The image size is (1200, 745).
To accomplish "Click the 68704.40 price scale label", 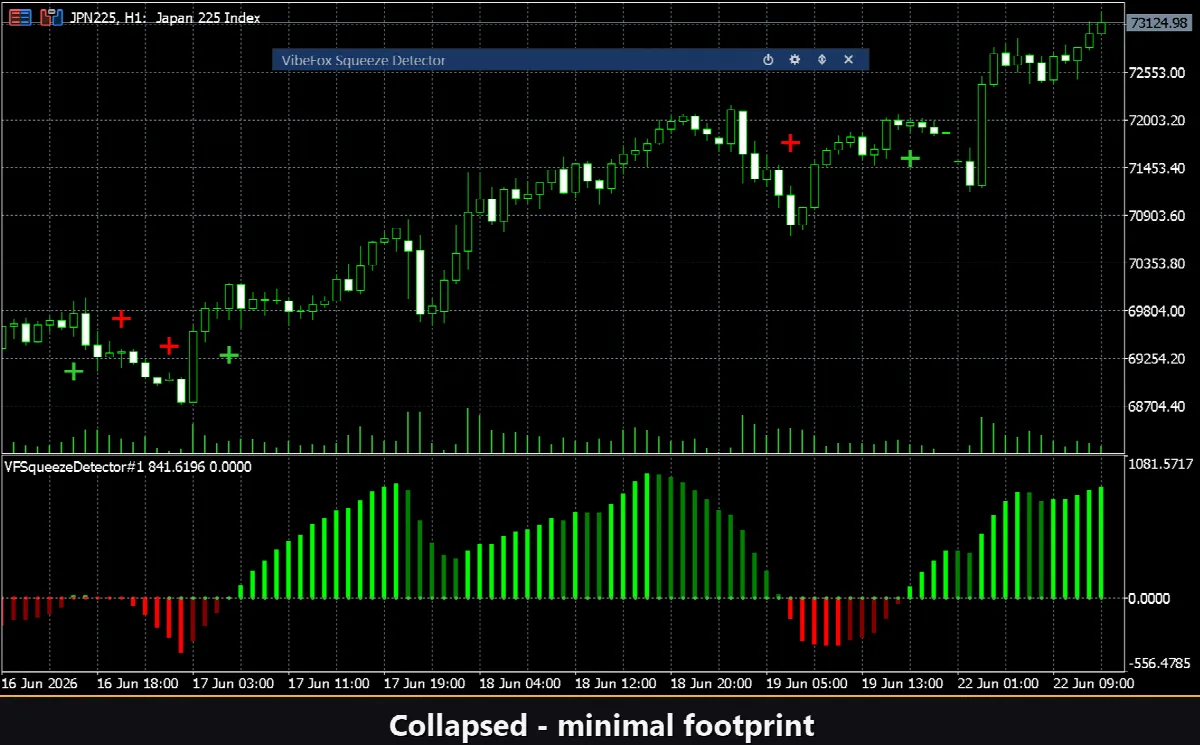I will [x=1159, y=406].
